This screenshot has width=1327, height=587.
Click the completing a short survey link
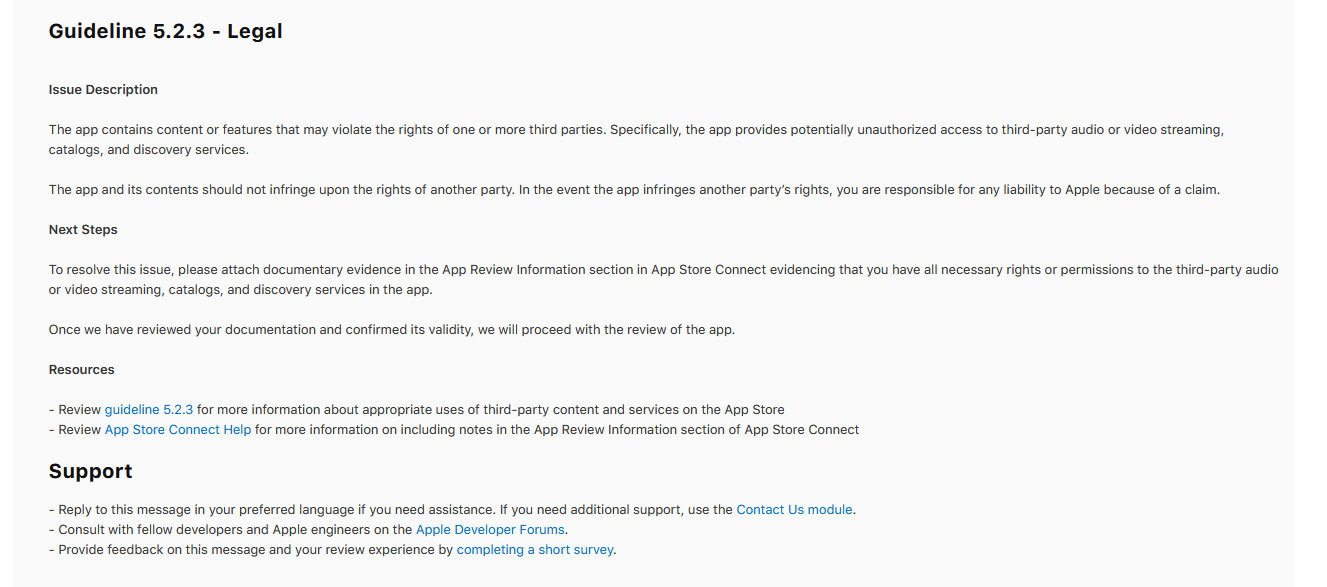point(535,550)
